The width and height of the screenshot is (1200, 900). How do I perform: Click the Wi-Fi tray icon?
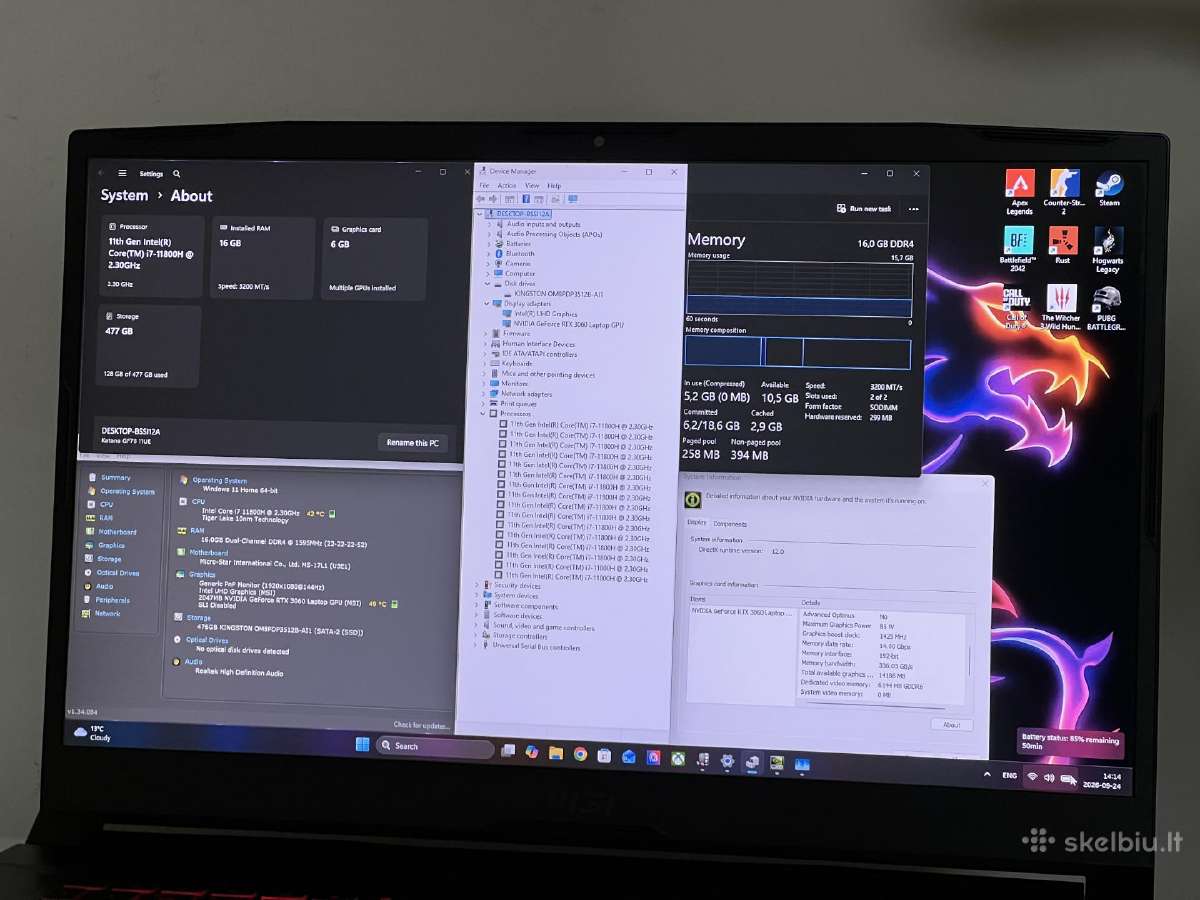pos(1031,777)
